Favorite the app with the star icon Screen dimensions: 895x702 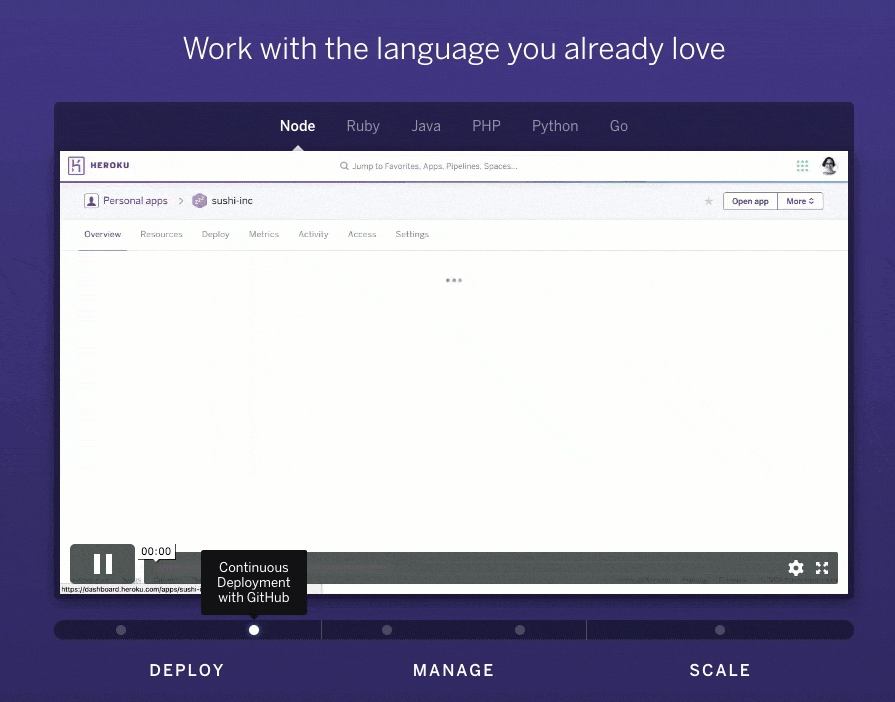(708, 201)
